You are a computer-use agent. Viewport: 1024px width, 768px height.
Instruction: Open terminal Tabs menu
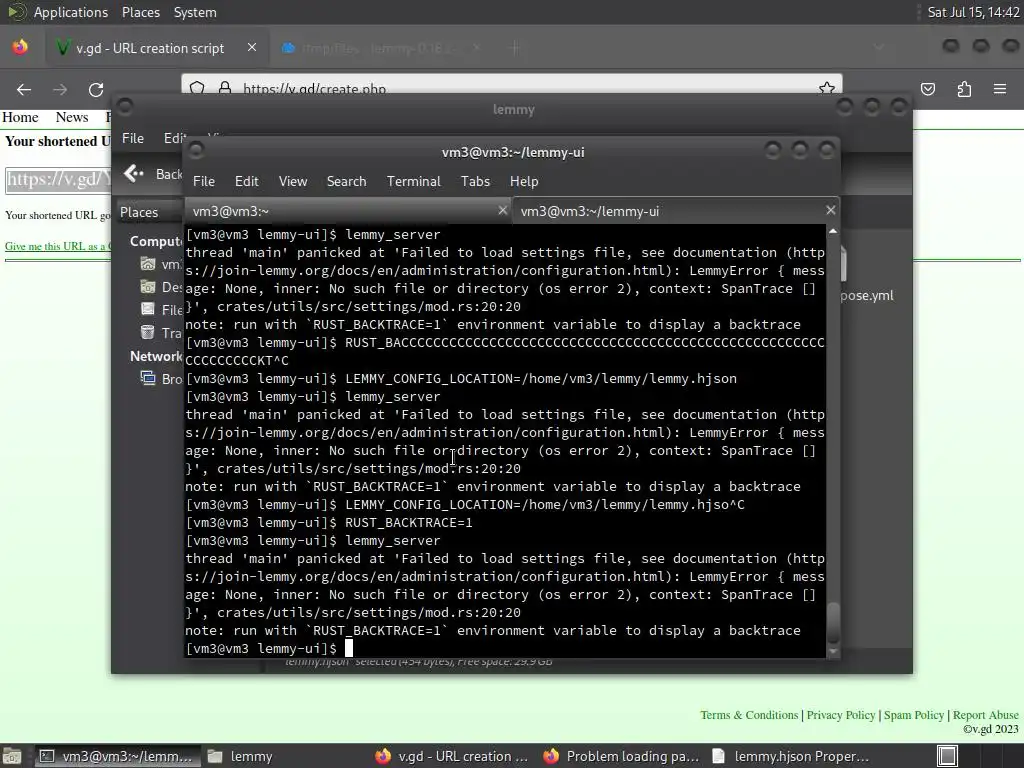coord(475,182)
